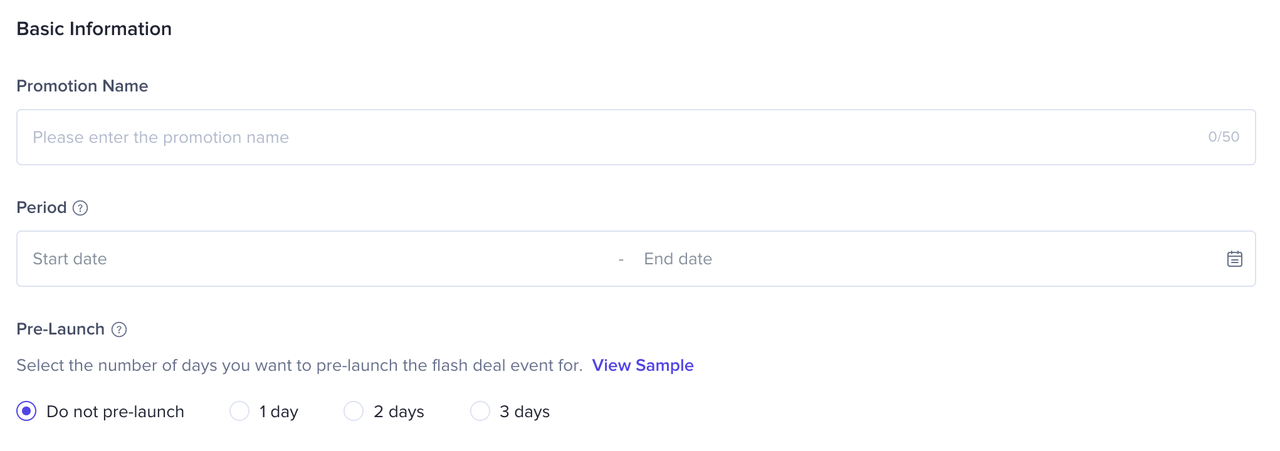Open the calendar icon in Period field
The height and width of the screenshot is (451, 1280).
(1234, 259)
